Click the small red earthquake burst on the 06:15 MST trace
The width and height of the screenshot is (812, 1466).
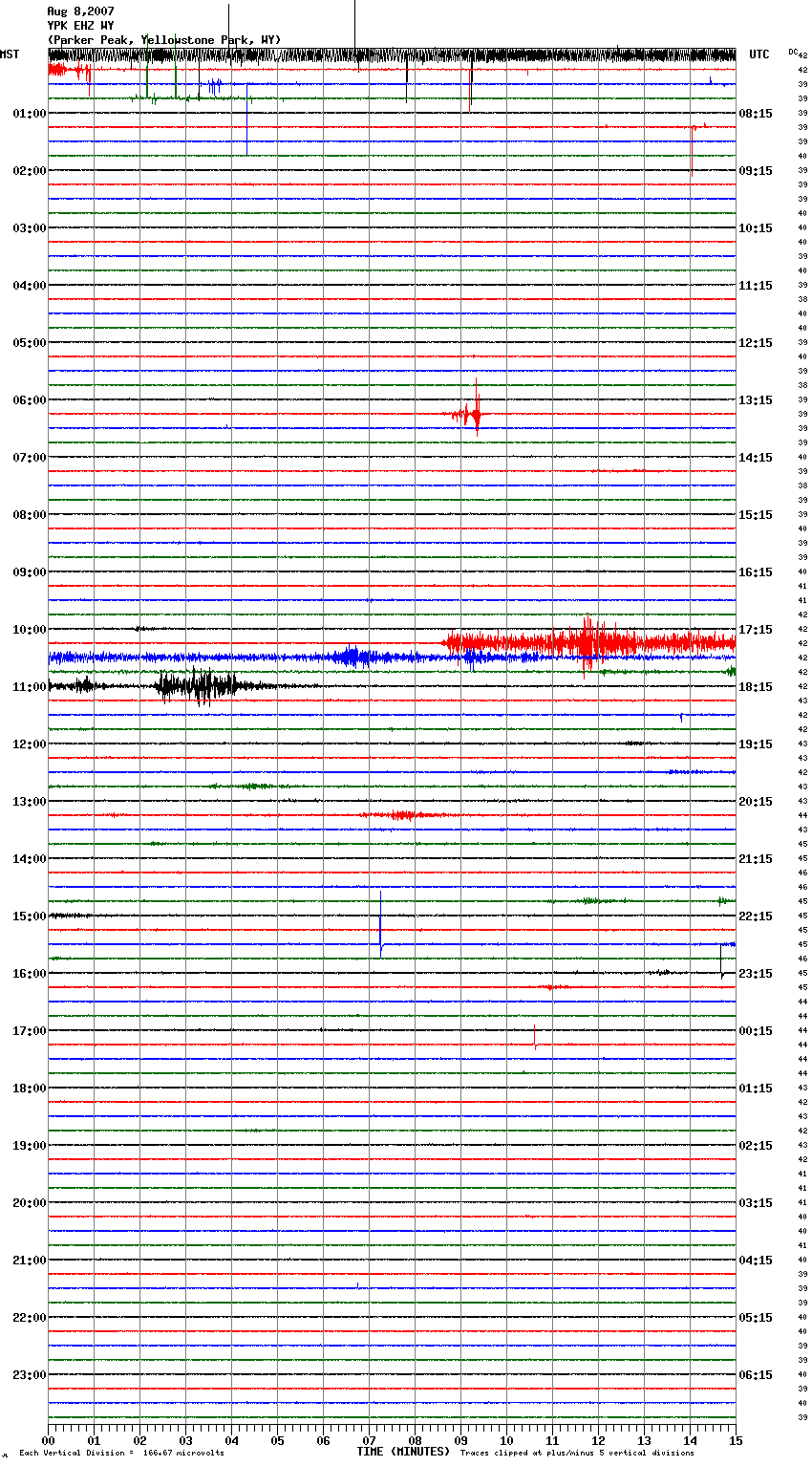pyautogui.click(x=468, y=412)
